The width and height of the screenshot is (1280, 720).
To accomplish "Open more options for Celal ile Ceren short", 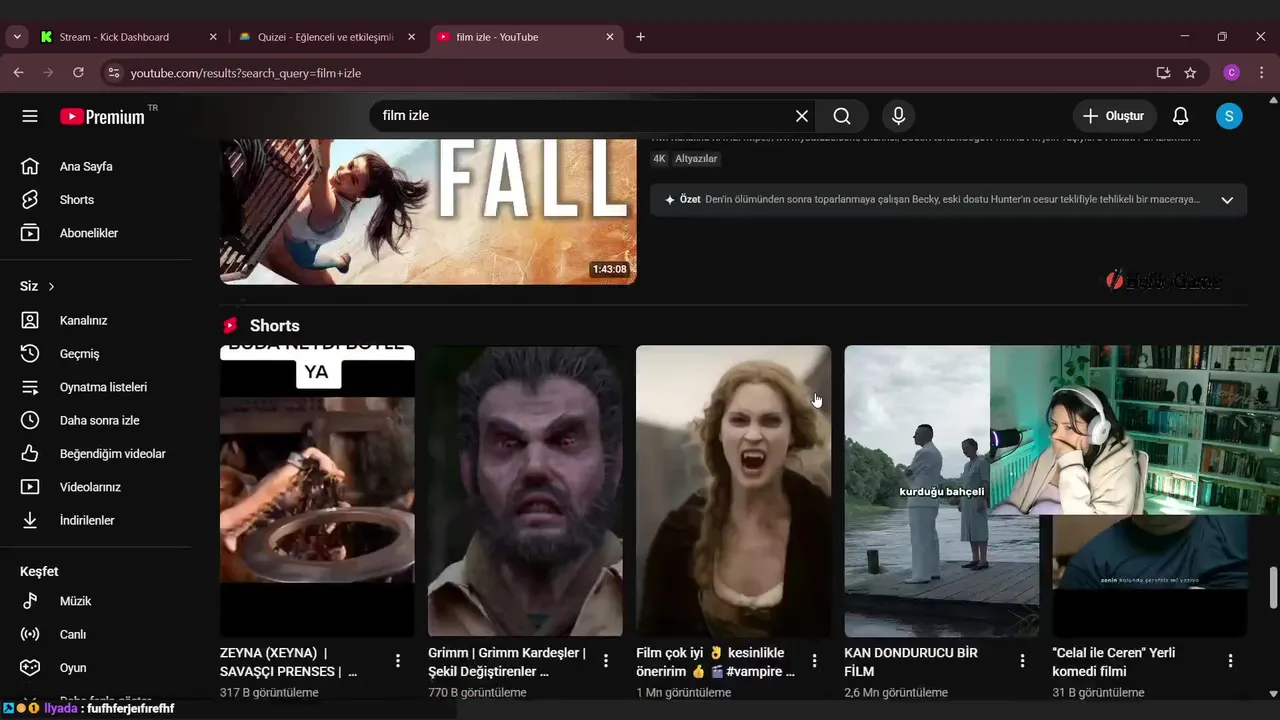I will [x=1230, y=660].
